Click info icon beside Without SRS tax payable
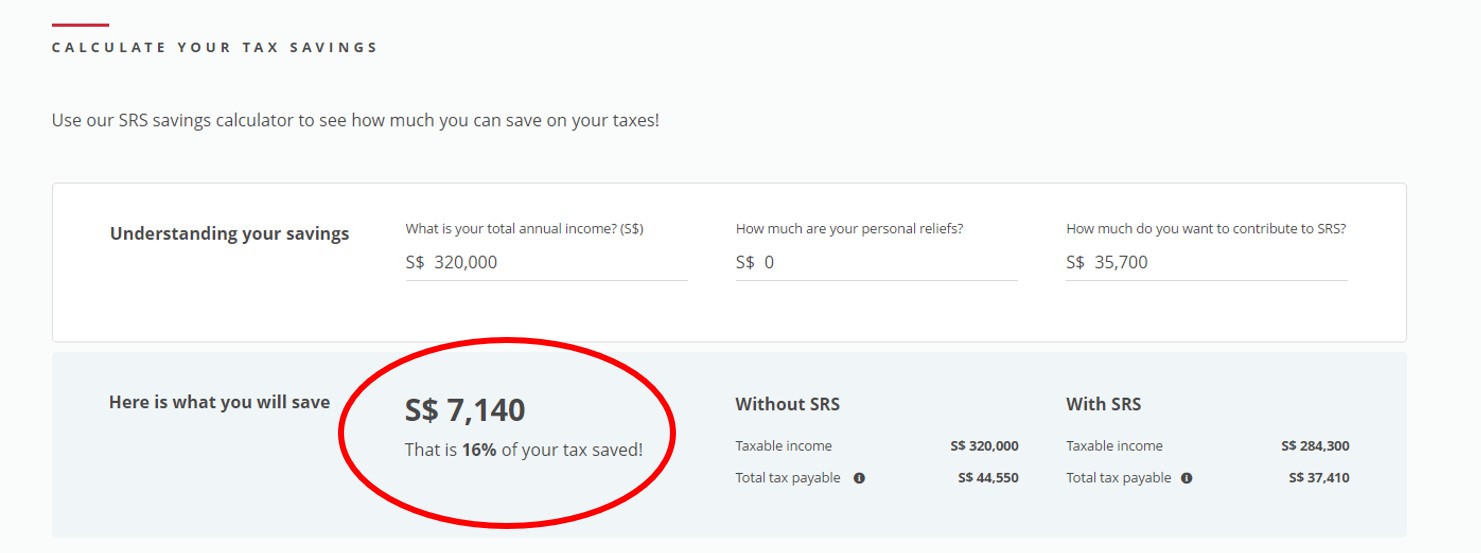 tap(859, 478)
